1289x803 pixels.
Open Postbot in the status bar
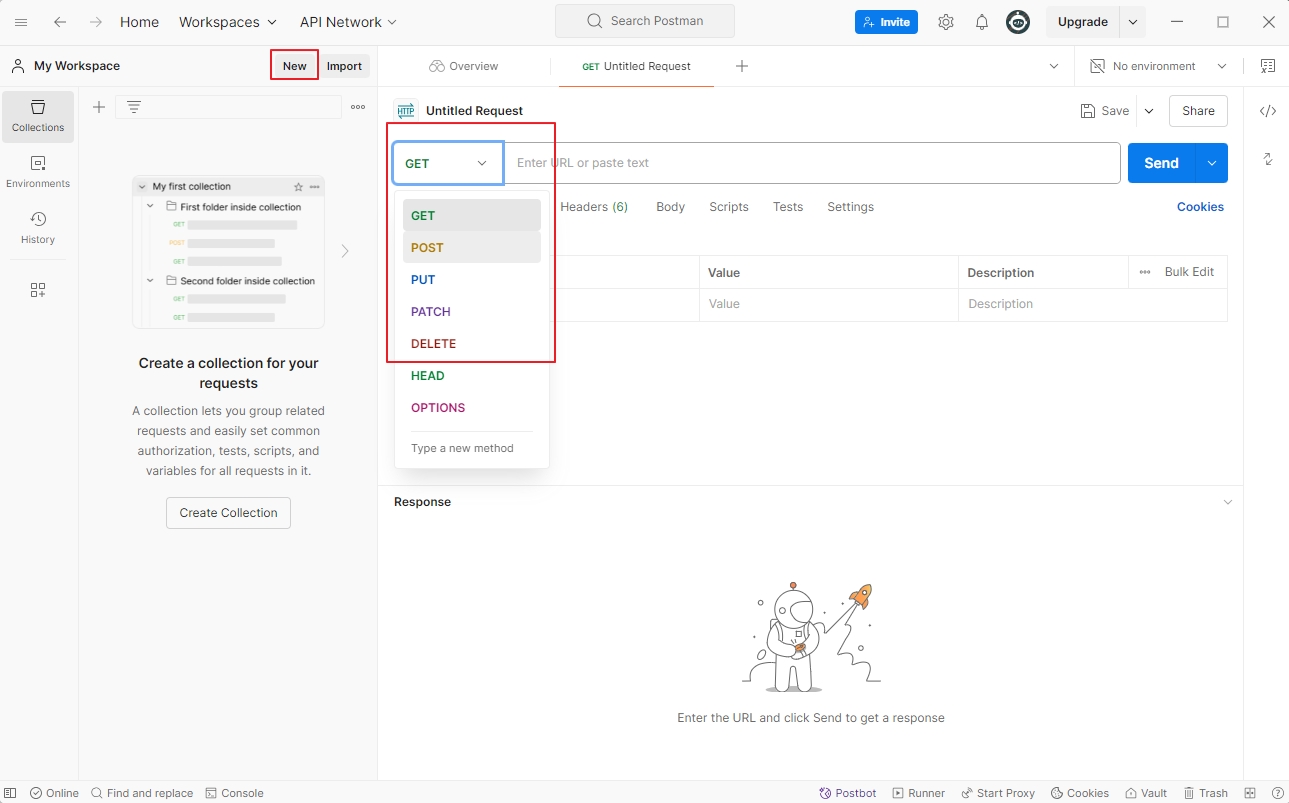(847, 793)
